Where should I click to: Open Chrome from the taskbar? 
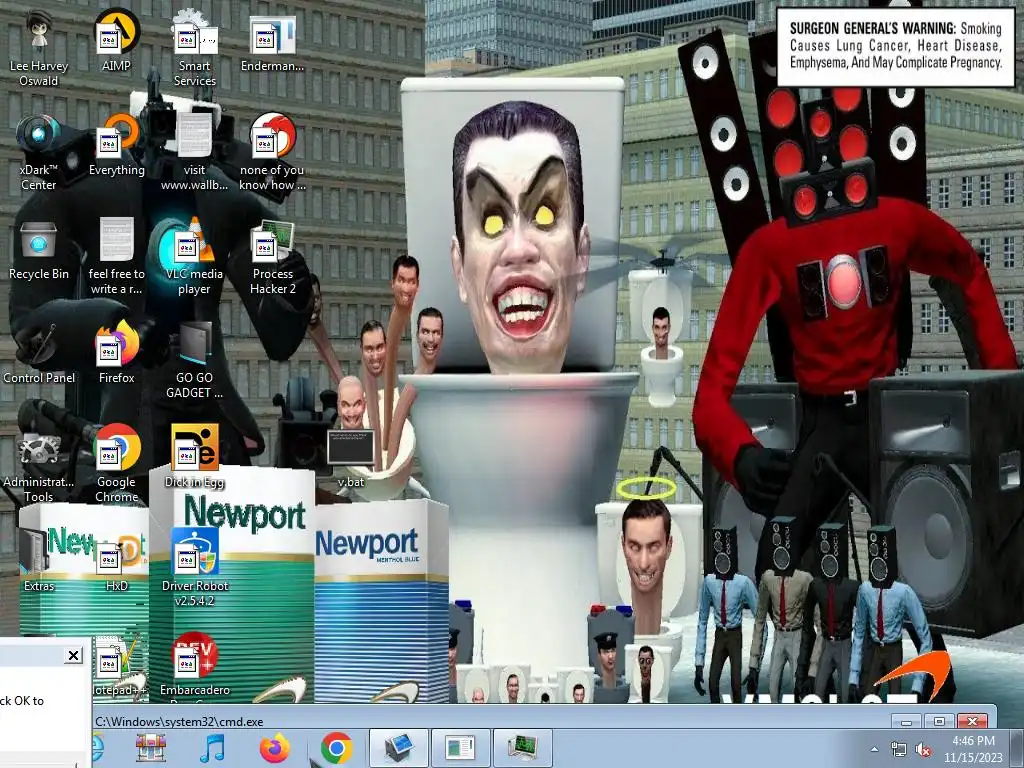[337, 748]
